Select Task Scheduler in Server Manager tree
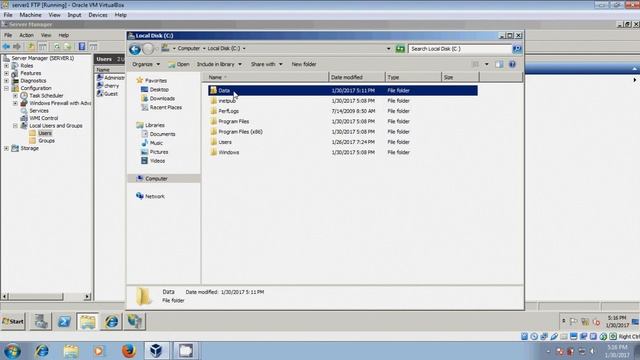This screenshot has width=640, height=360. pyautogui.click(x=46, y=96)
